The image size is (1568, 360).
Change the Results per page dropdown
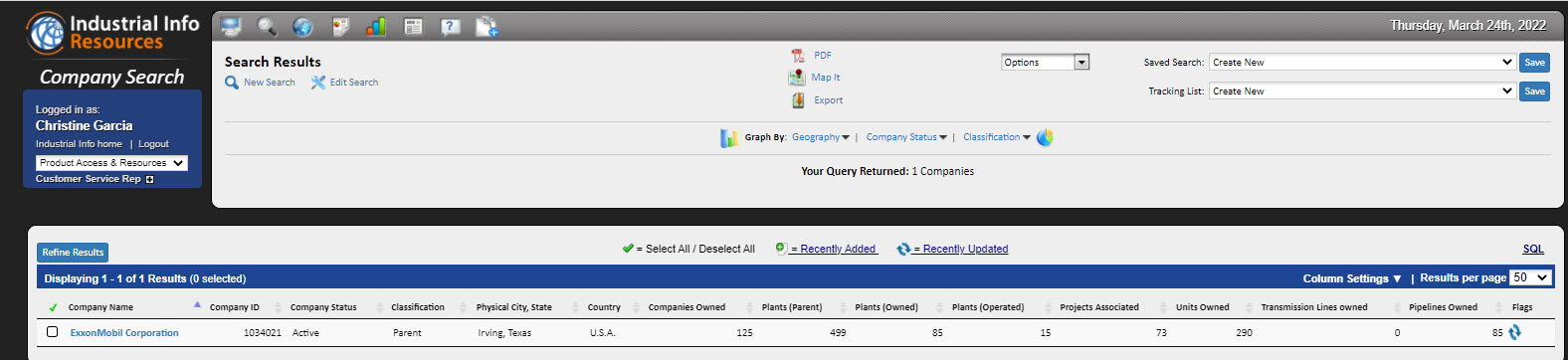[1530, 277]
